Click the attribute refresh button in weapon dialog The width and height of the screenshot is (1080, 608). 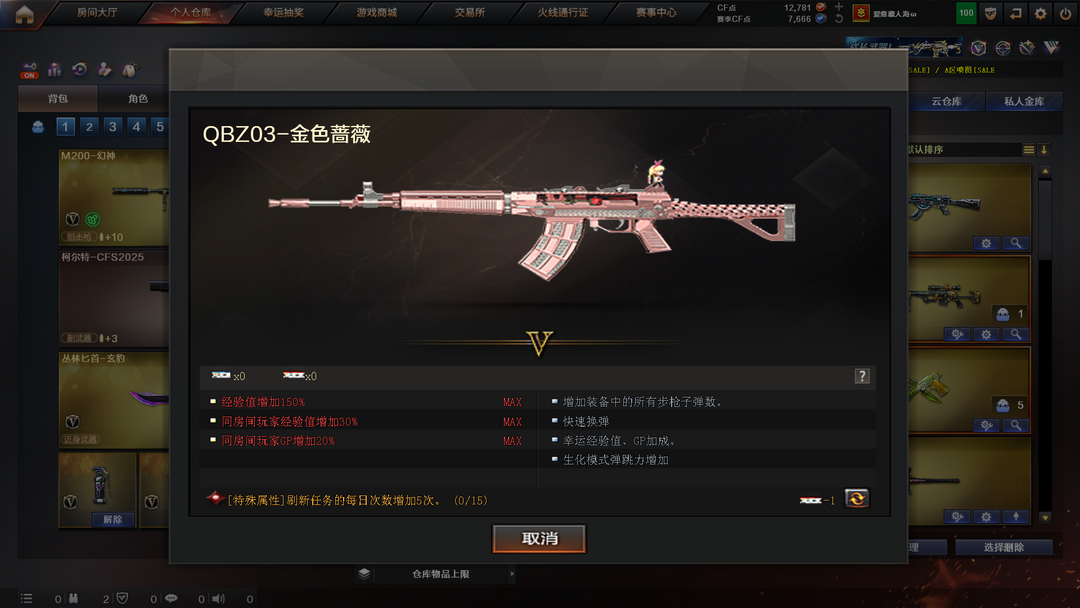[x=856, y=499]
